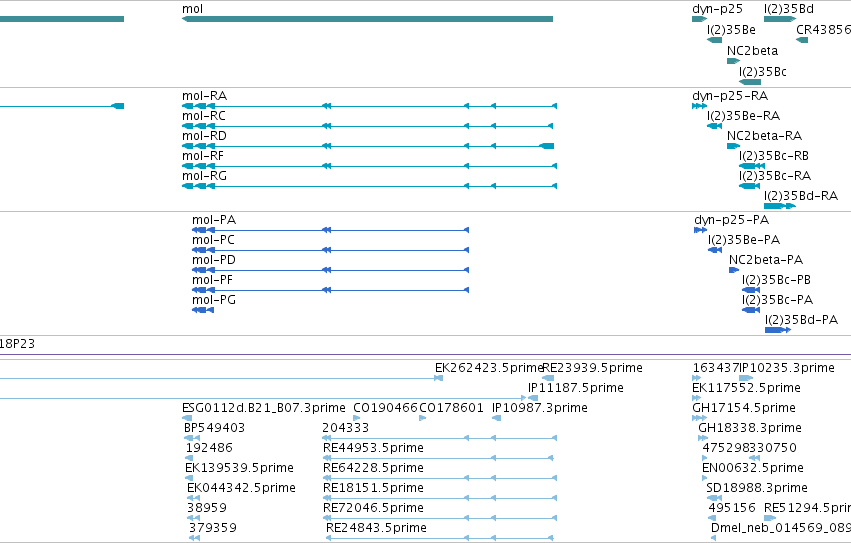The image size is (851, 543).
Task: Click the RE18151.5prime EST label
Action: click(x=373, y=488)
